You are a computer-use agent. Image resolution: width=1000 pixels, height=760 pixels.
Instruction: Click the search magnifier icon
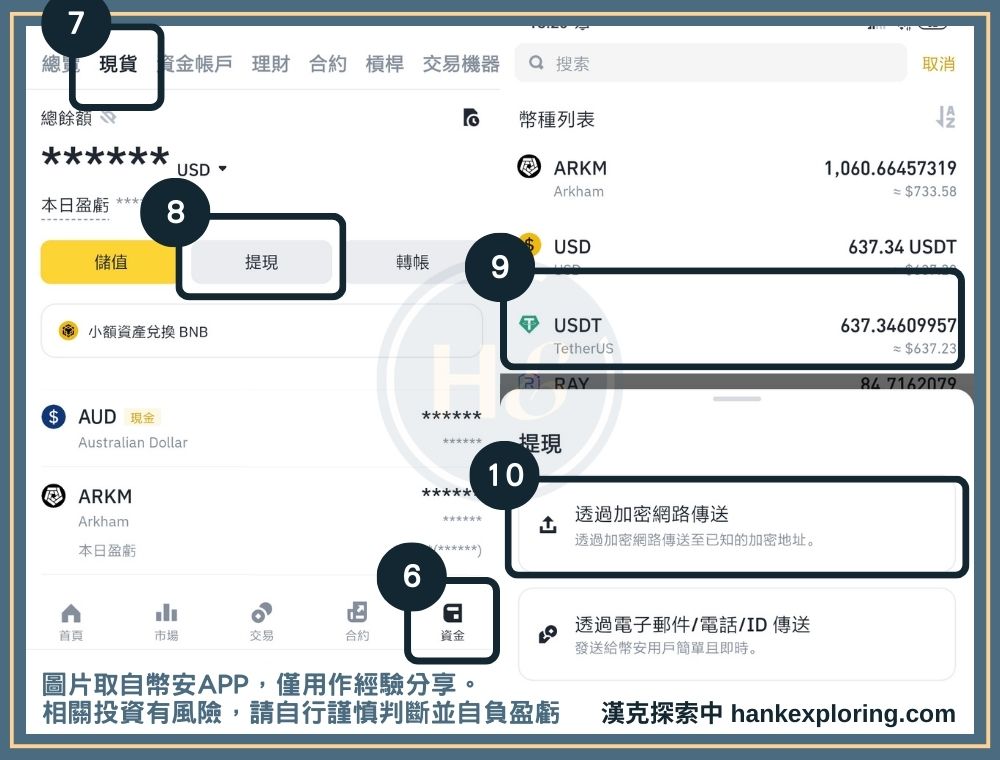536,62
